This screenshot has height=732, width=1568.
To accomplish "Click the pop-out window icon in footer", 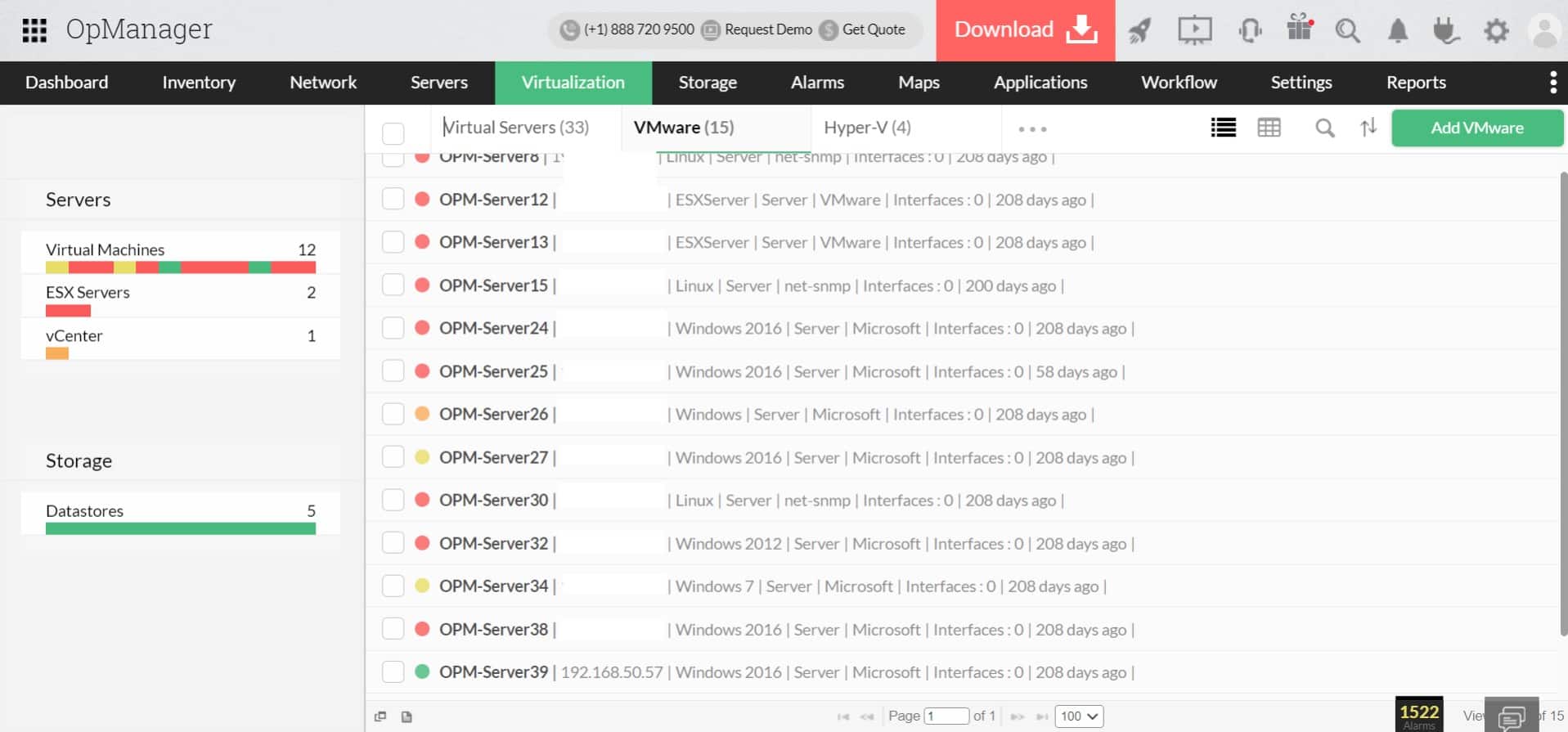I will [380, 717].
